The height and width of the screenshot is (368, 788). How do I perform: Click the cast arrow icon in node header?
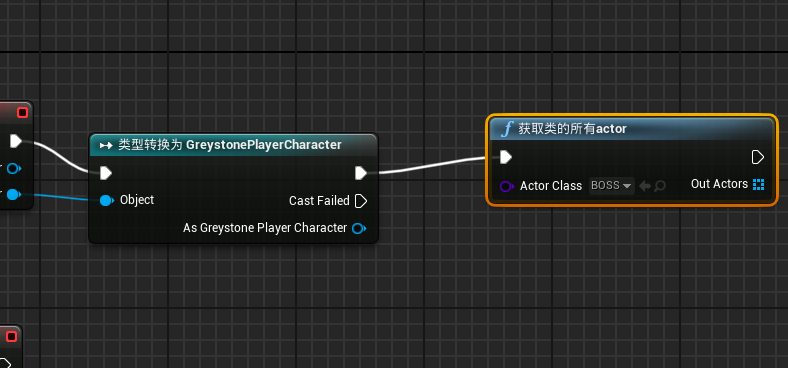(106, 146)
